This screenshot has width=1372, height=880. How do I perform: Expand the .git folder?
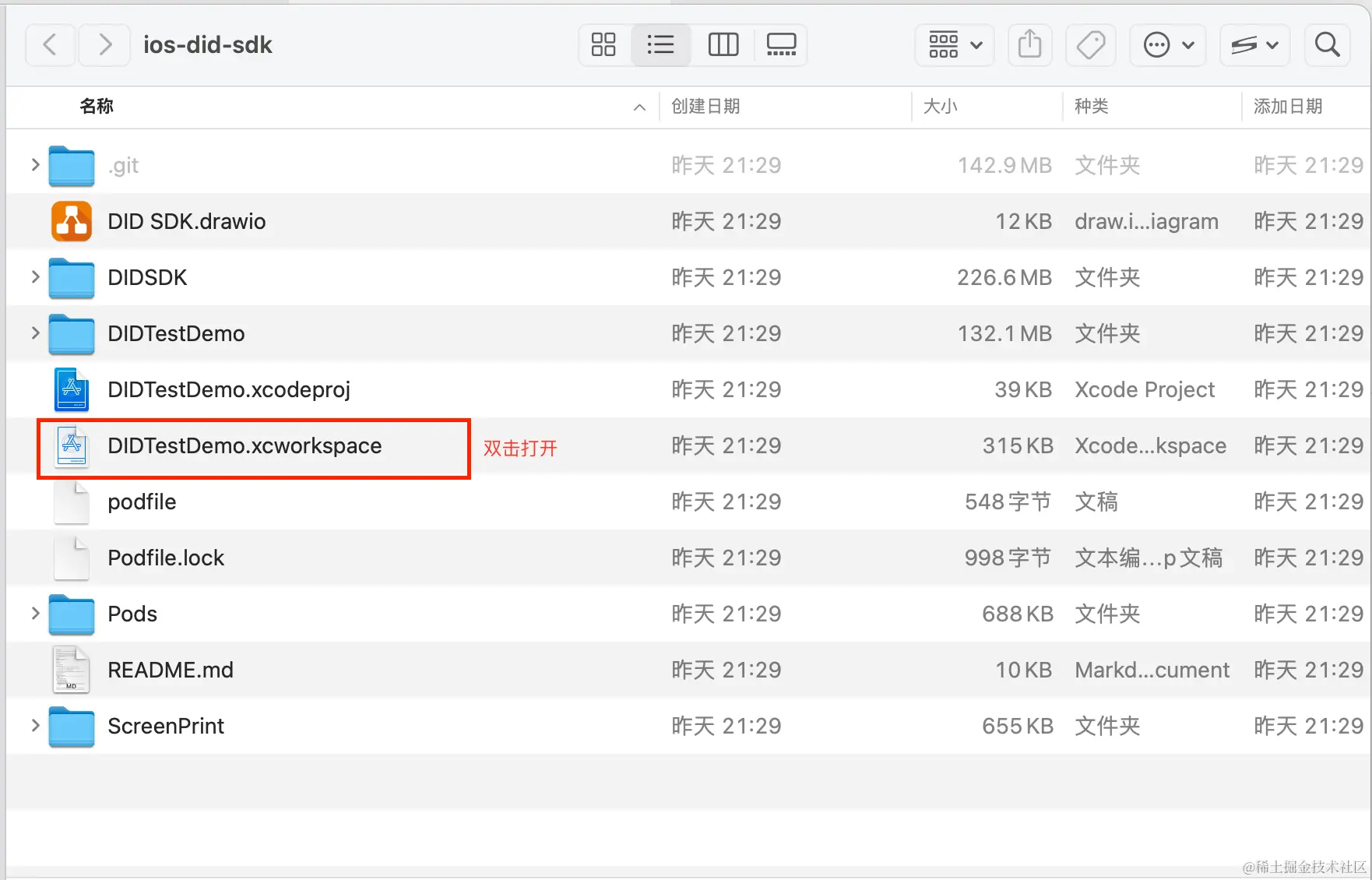point(35,165)
